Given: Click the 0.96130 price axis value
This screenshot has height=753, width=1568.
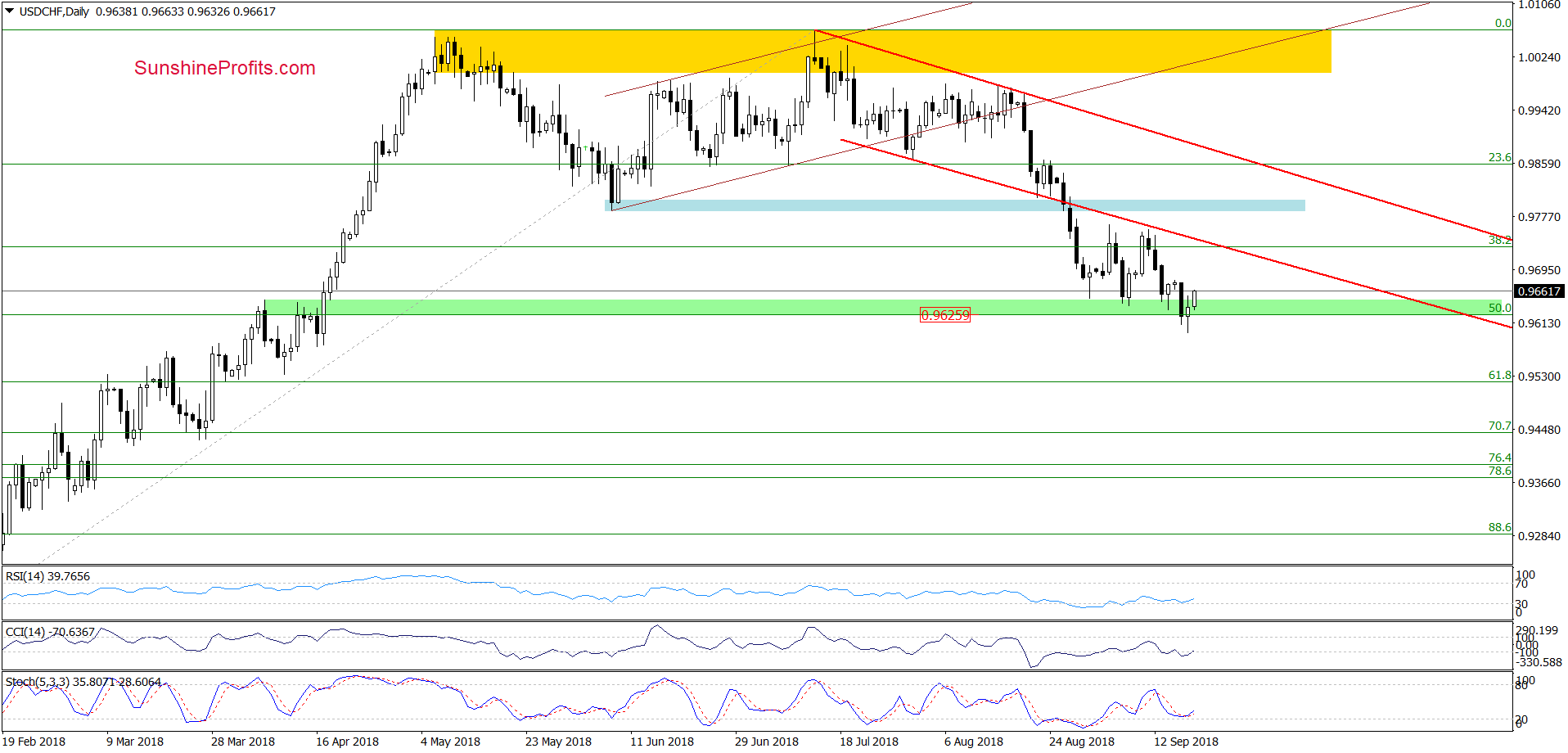Looking at the screenshot, I should pyautogui.click(x=1539, y=323).
